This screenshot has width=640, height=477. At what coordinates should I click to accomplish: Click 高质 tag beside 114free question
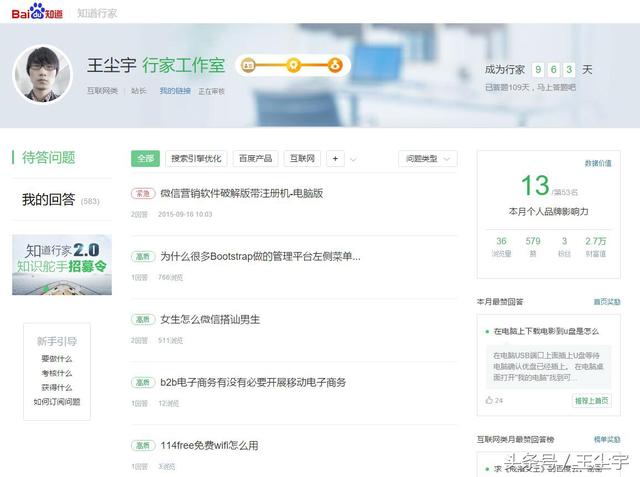point(143,445)
